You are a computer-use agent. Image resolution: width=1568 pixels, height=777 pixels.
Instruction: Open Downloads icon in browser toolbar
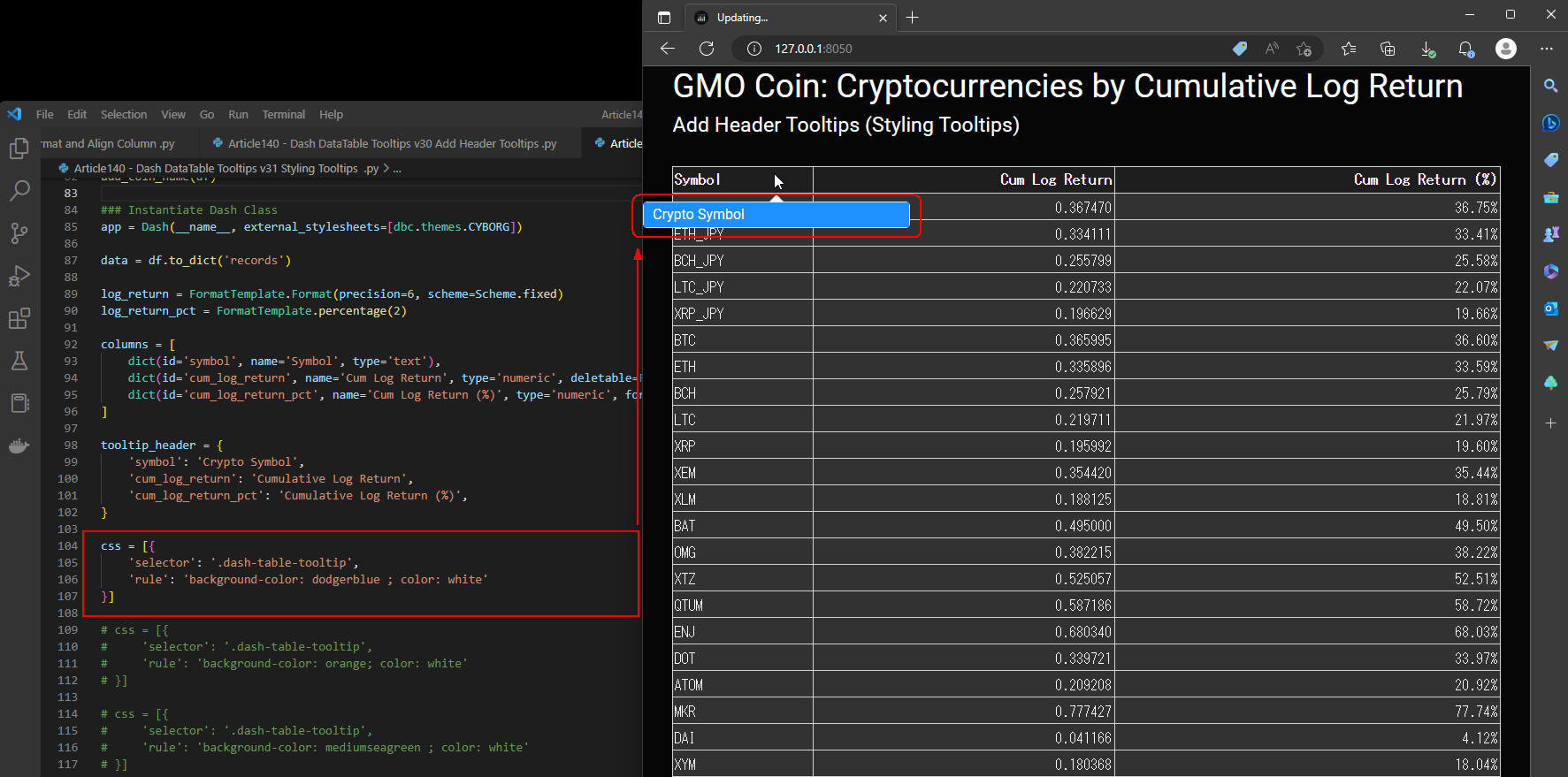click(x=1427, y=49)
